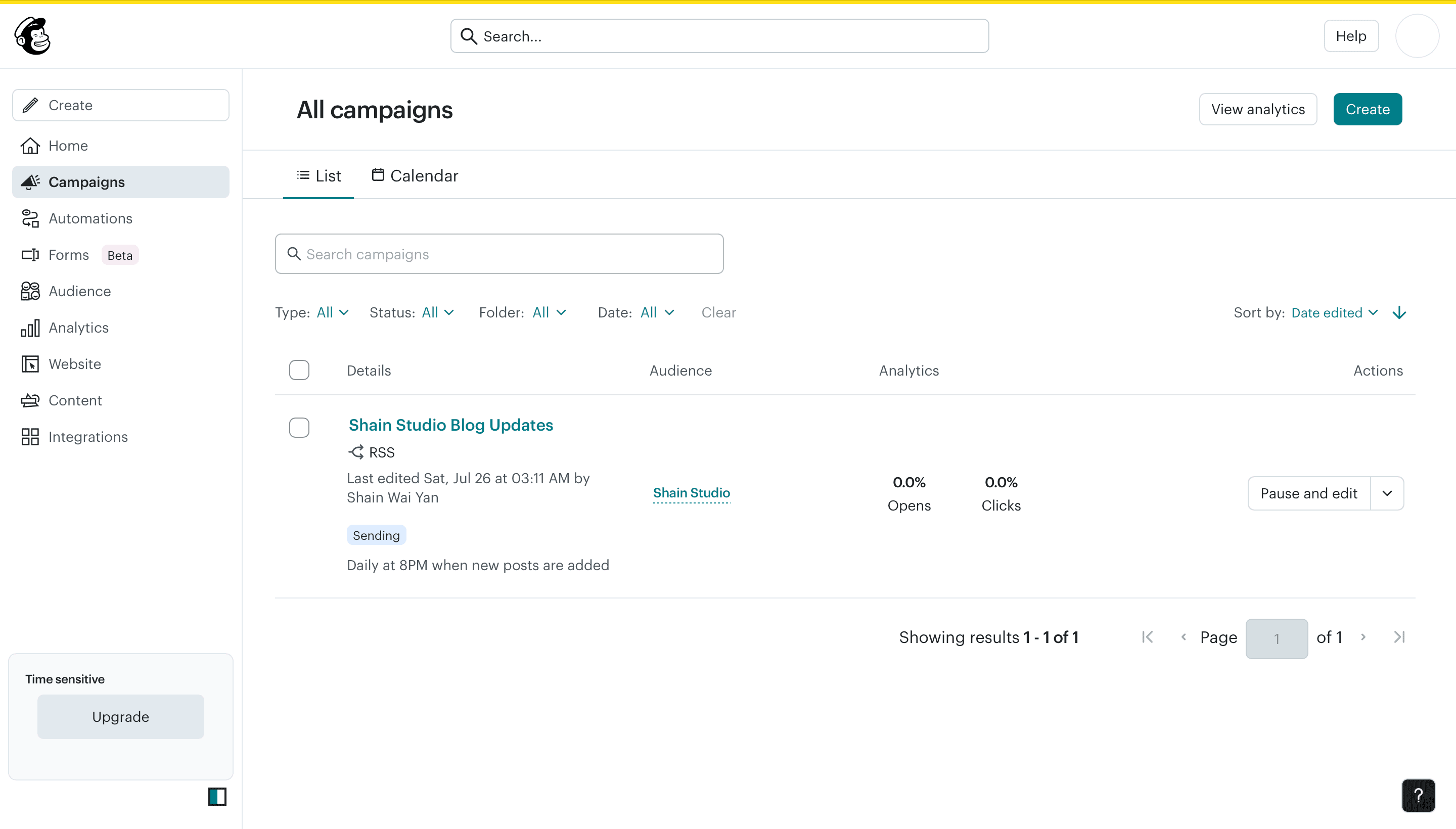The height and width of the screenshot is (829, 1456).
Task: Check the select-all campaigns checkbox
Action: coord(299,370)
